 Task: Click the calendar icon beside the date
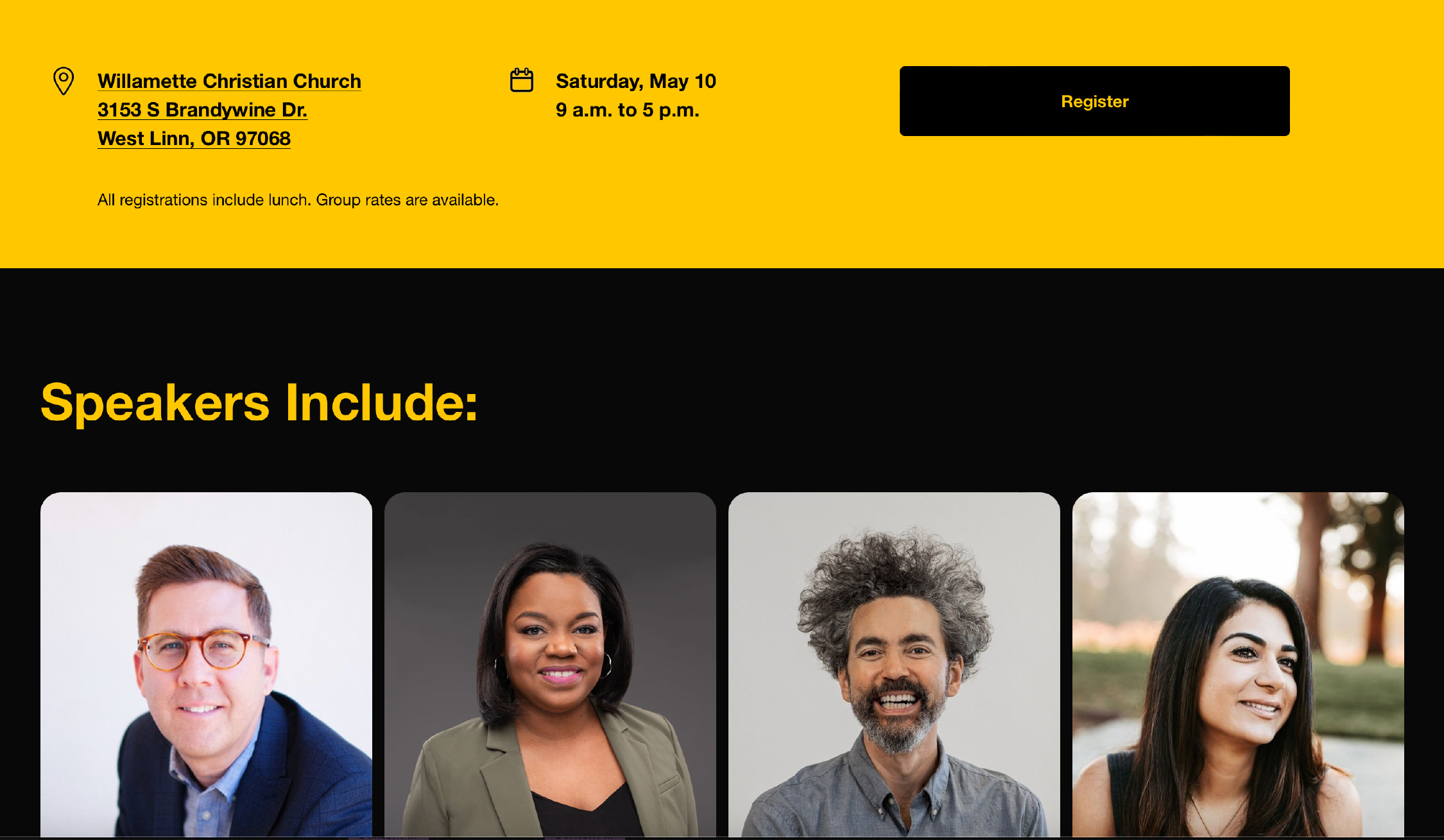coord(521,80)
